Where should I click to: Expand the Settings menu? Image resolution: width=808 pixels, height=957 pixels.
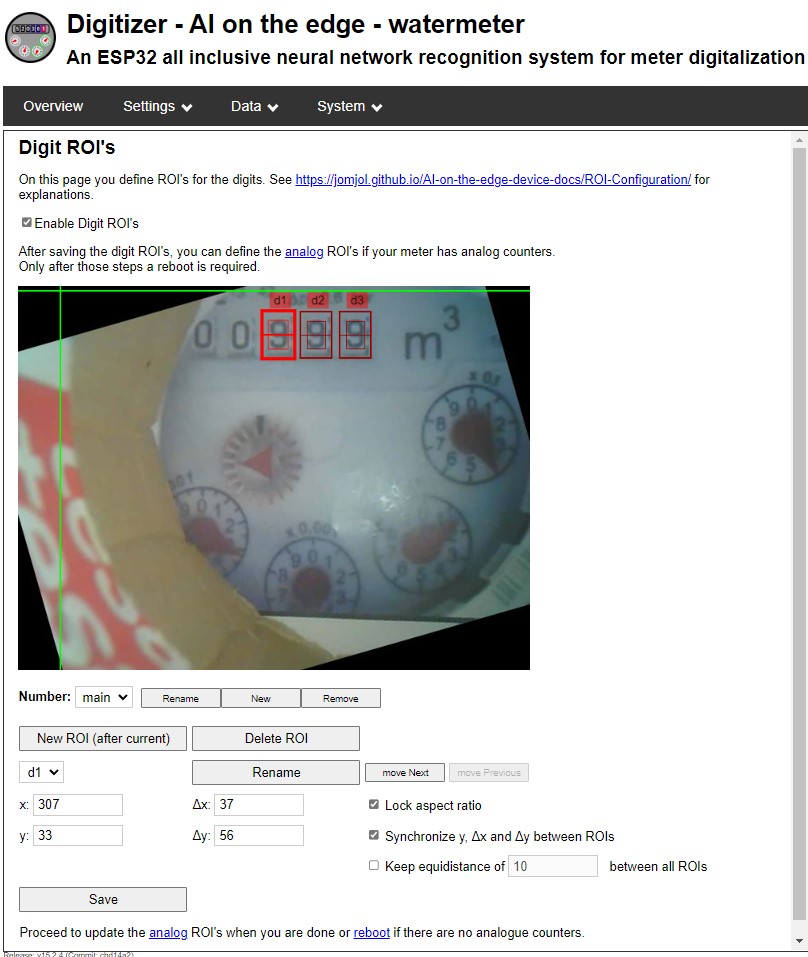click(x=157, y=106)
